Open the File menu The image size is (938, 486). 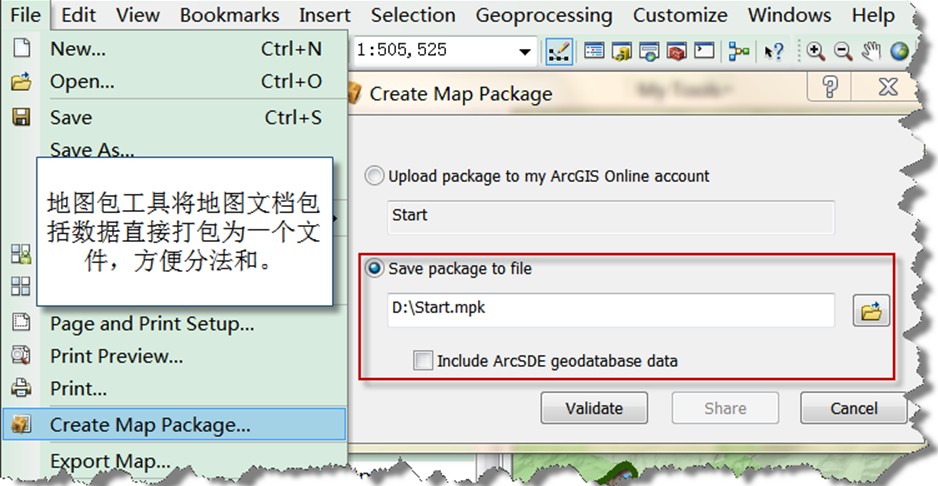click(x=26, y=15)
